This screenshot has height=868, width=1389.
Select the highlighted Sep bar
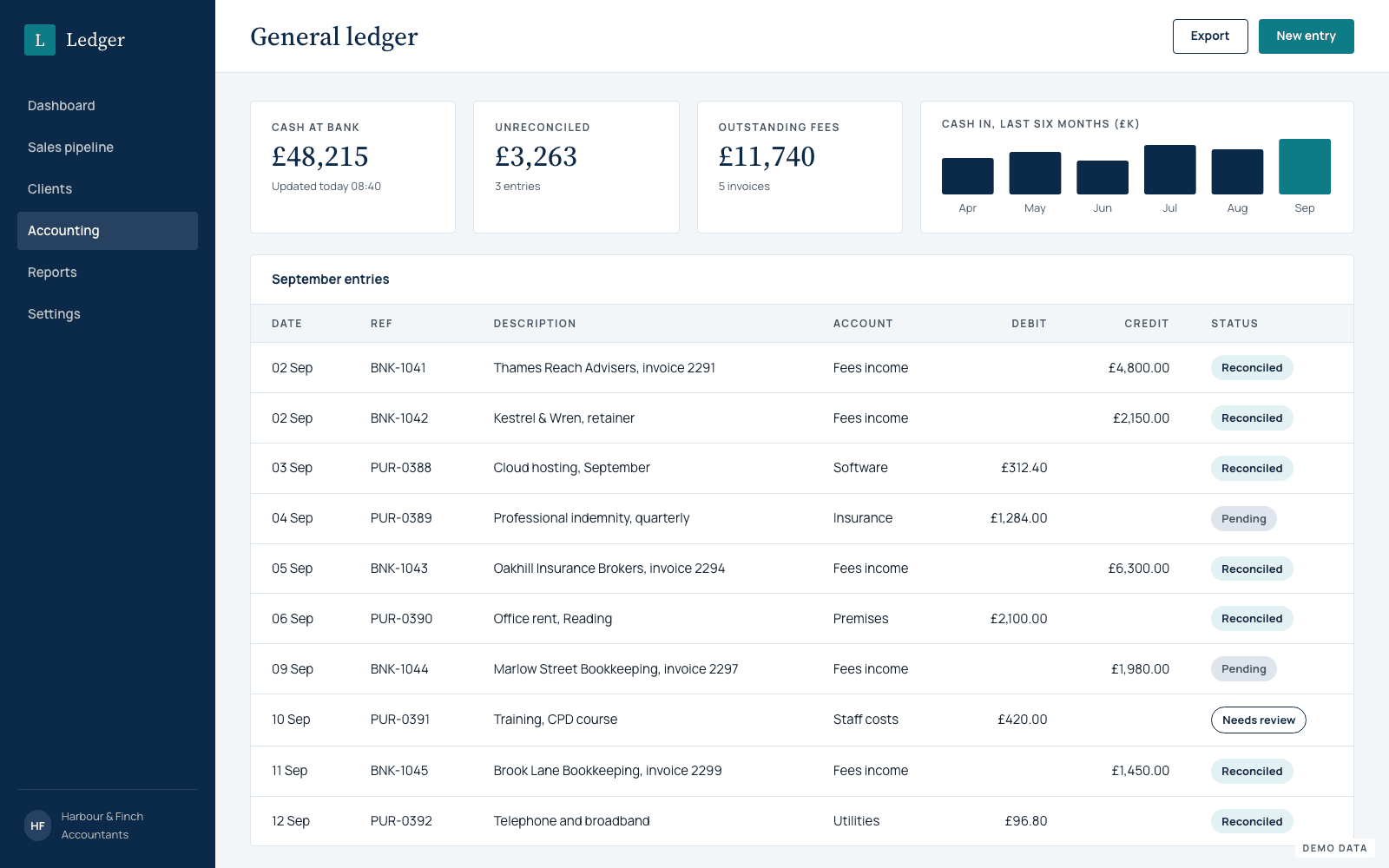click(x=1305, y=167)
